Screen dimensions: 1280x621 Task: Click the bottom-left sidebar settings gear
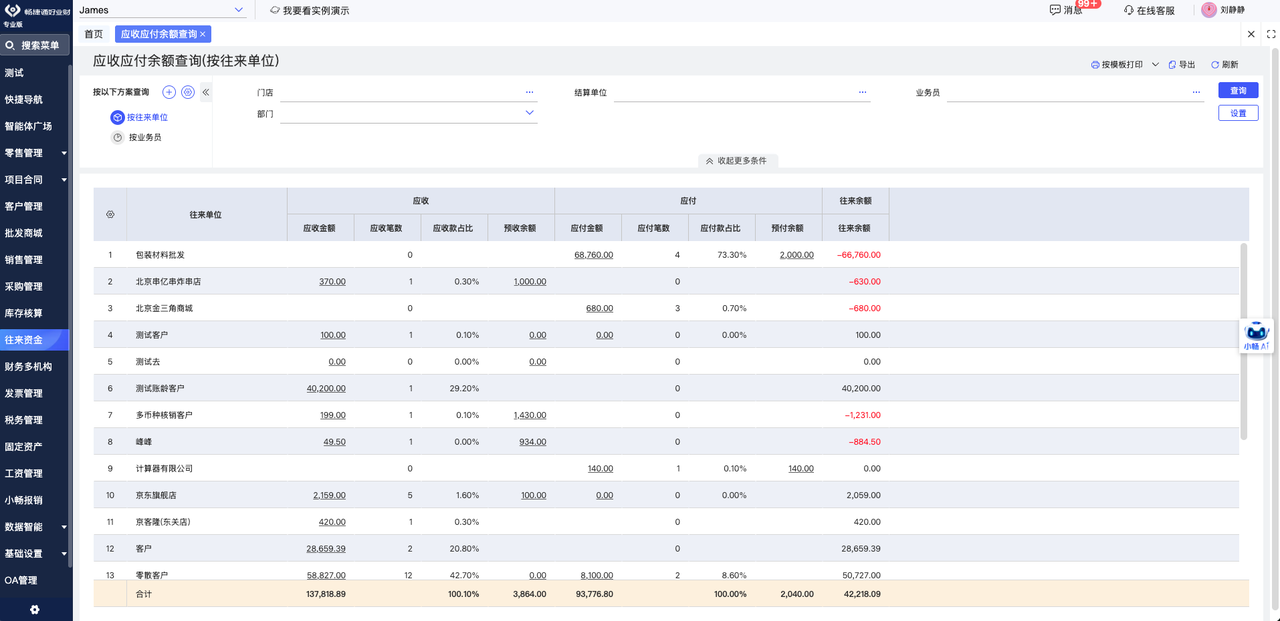click(35, 609)
